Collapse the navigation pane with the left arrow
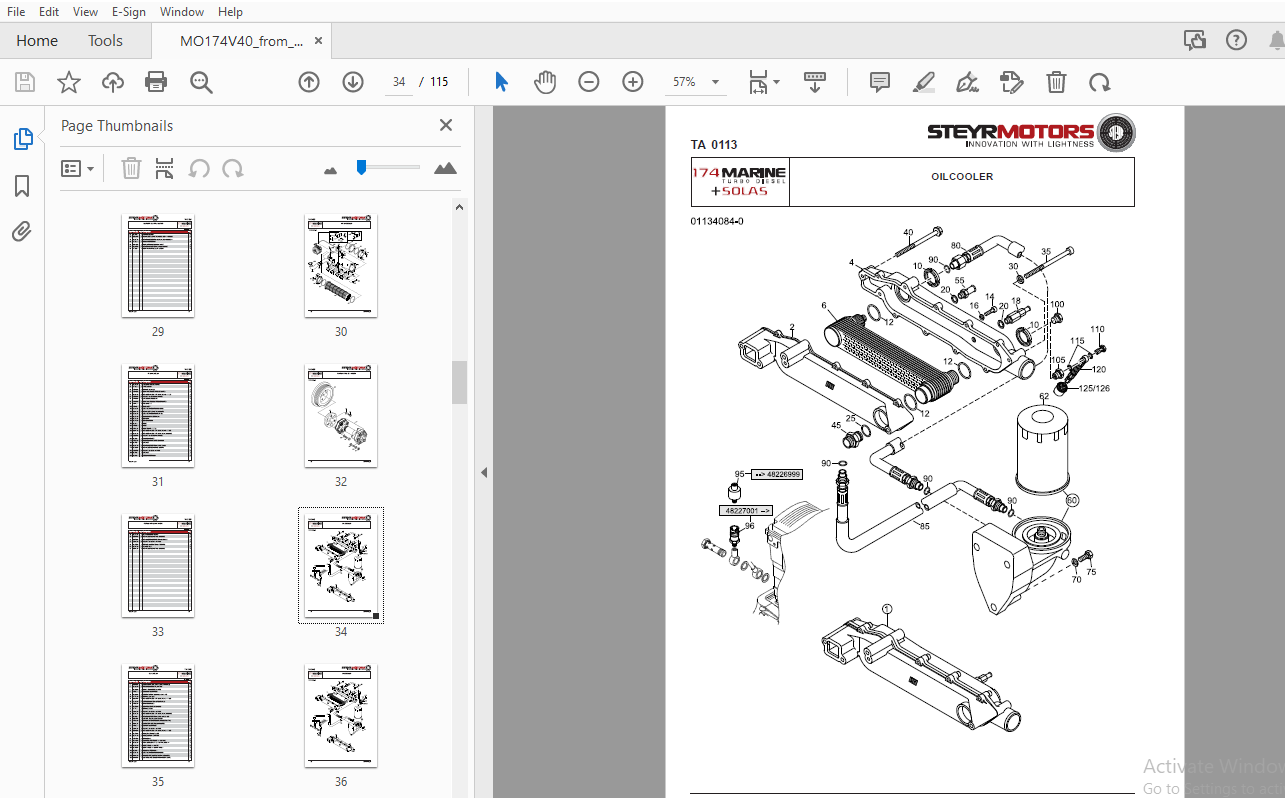This screenshot has height=798, width=1285. click(x=484, y=472)
